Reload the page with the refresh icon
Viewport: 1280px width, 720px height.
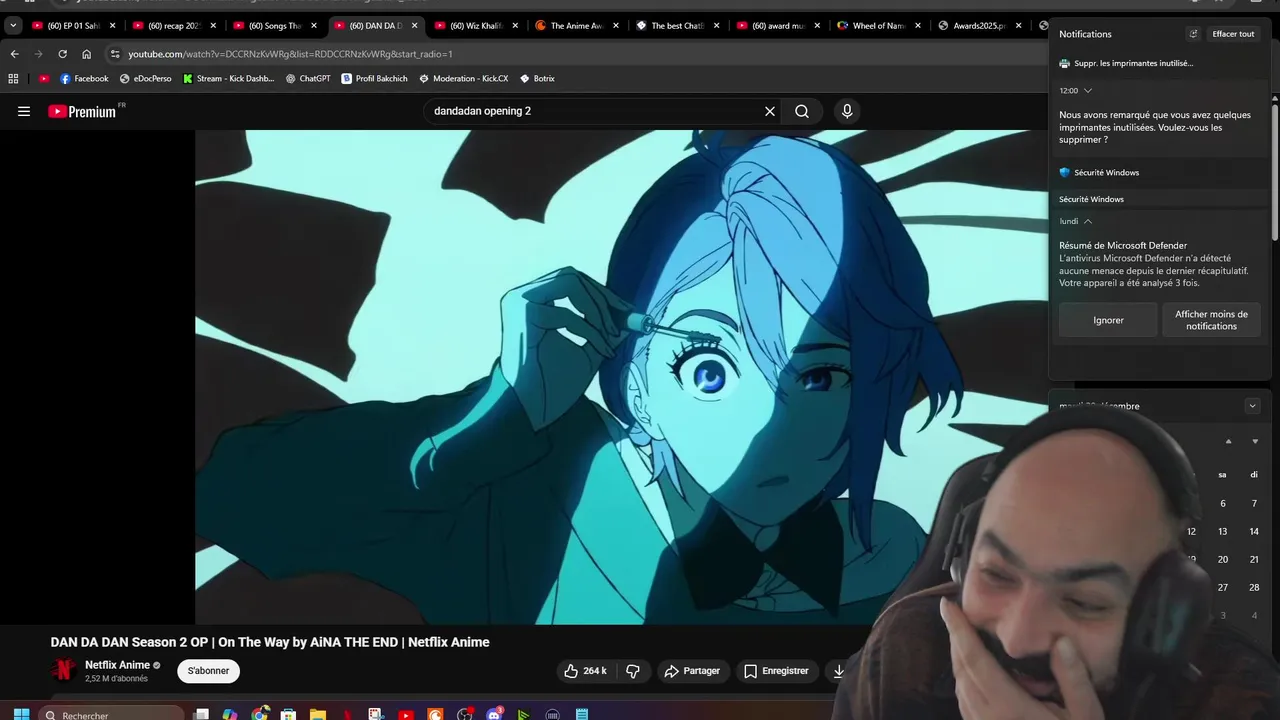pyautogui.click(x=62, y=54)
